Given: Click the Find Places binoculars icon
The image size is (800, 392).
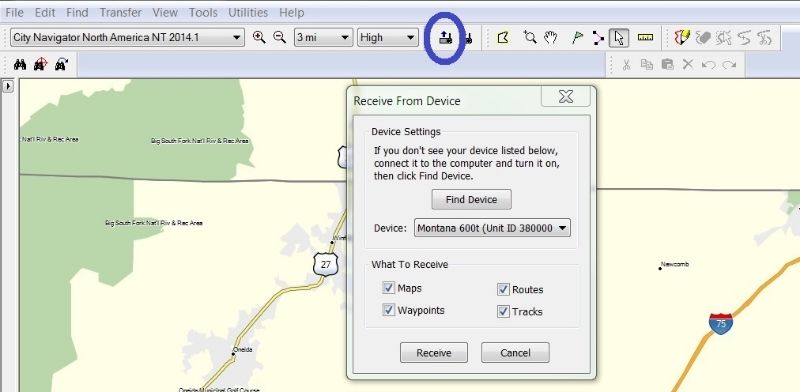Looking at the screenshot, I should point(20,64).
